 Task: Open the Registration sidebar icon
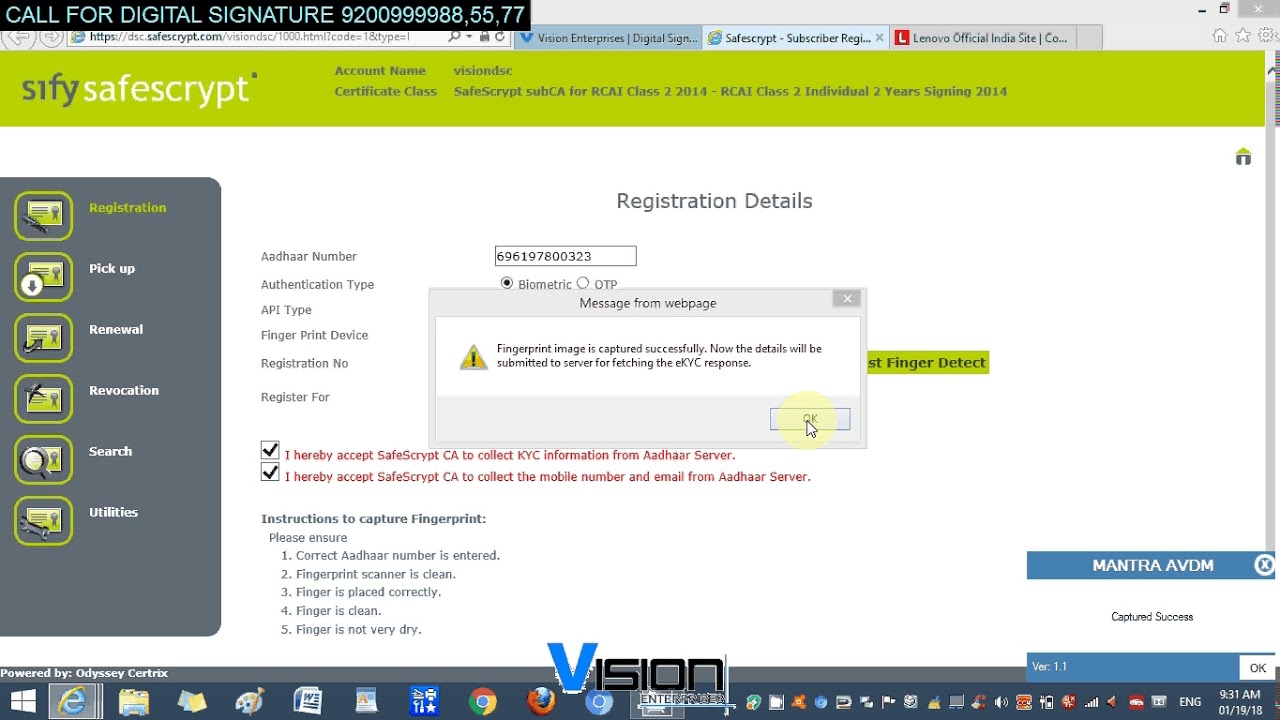click(43, 215)
